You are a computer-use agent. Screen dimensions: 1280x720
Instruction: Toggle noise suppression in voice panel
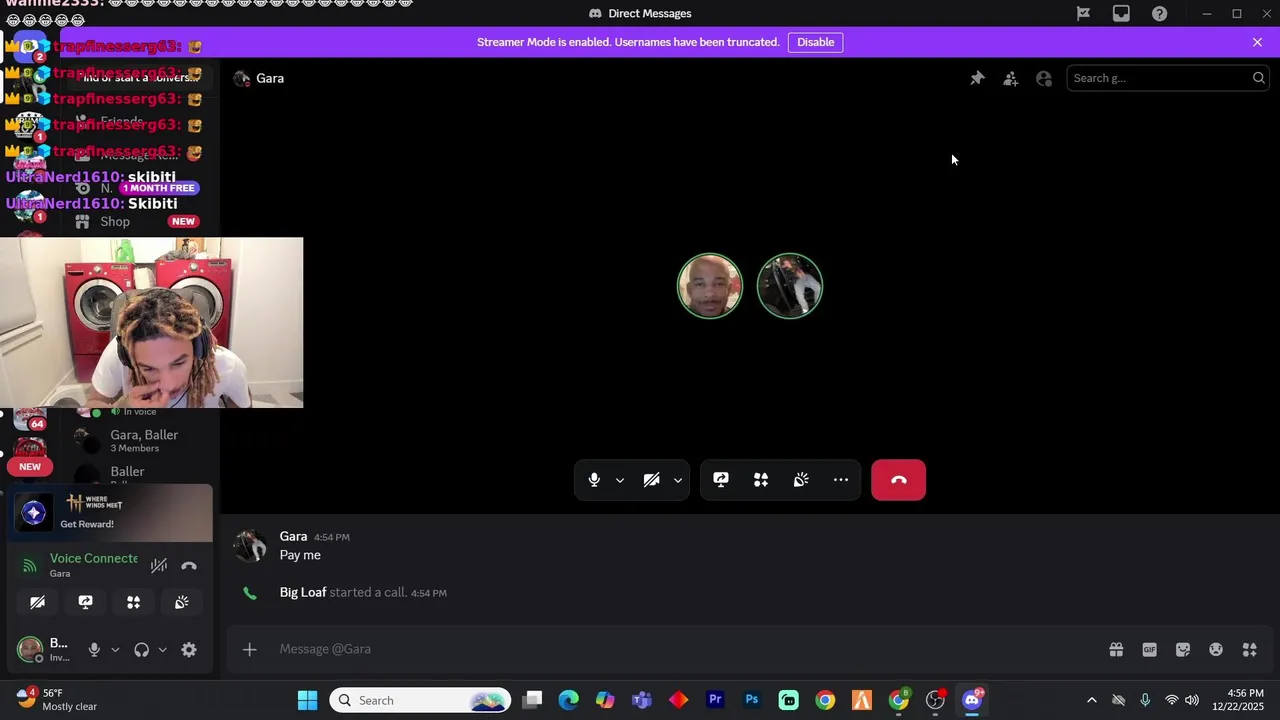click(159, 566)
